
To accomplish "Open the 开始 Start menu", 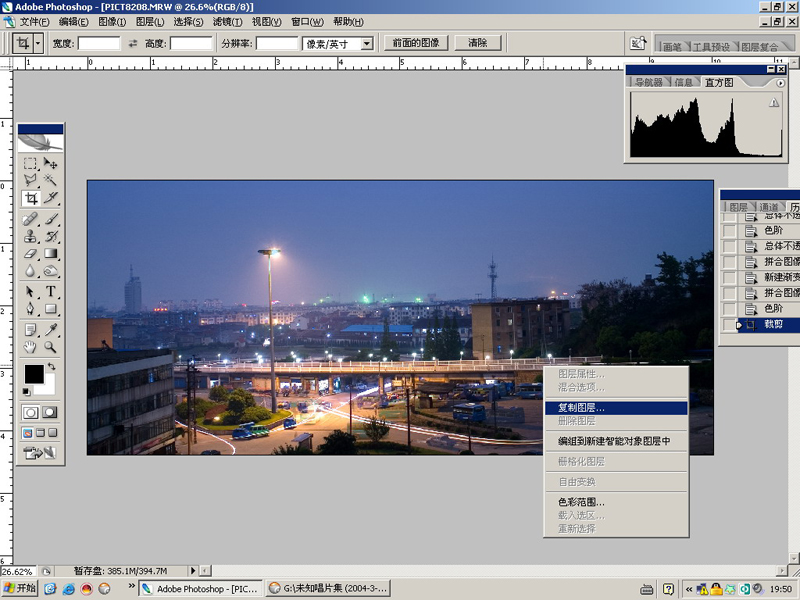I will click(20, 588).
